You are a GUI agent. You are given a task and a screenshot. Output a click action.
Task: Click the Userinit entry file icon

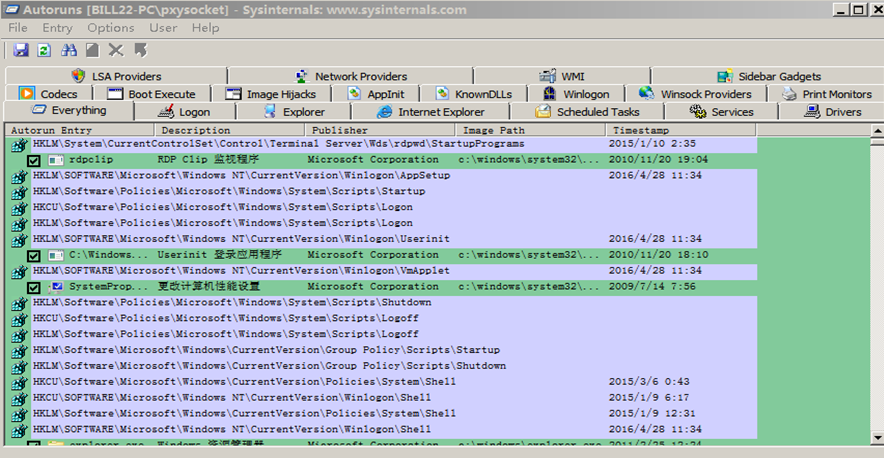pyautogui.click(x=56, y=256)
